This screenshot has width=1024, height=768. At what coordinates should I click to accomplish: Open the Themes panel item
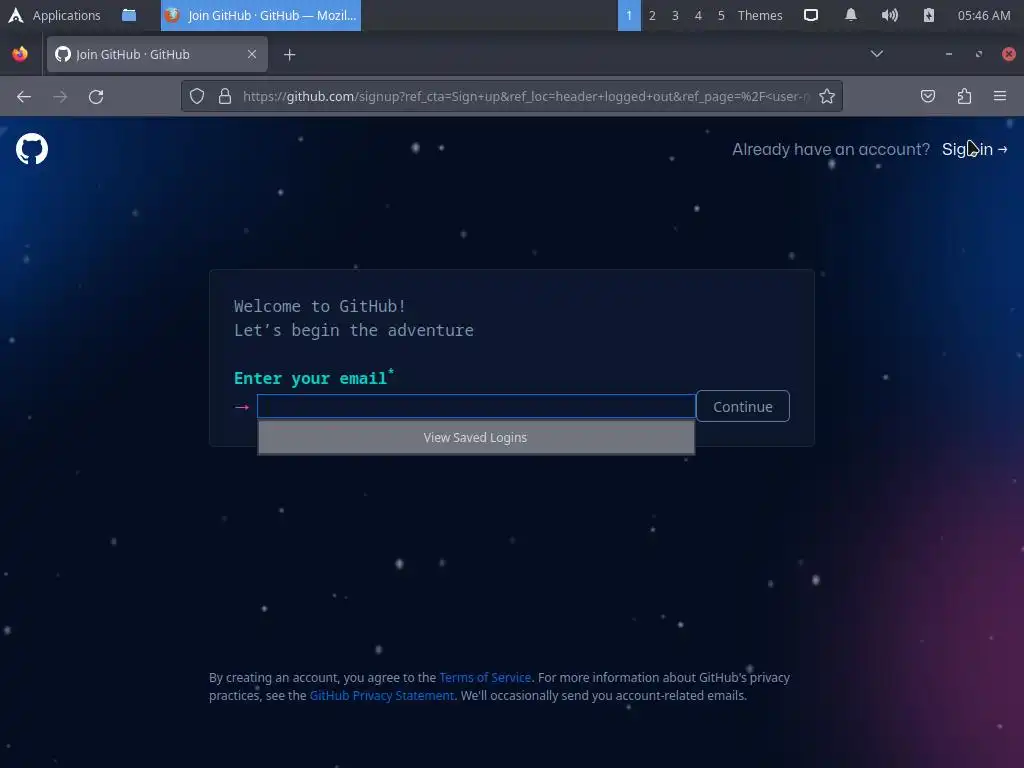coord(760,15)
